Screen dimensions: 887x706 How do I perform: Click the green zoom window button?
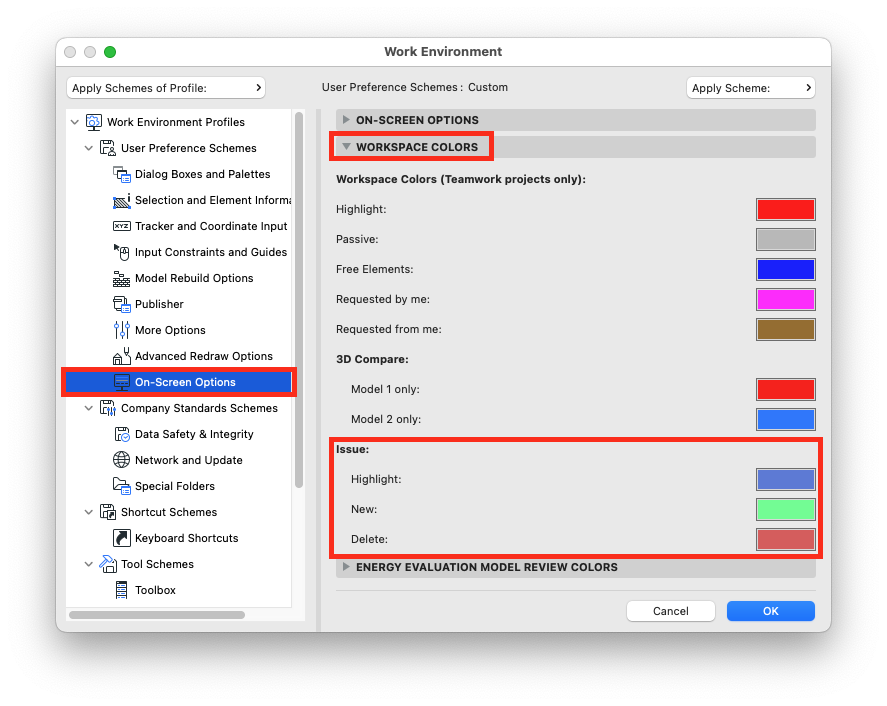click(x=110, y=52)
